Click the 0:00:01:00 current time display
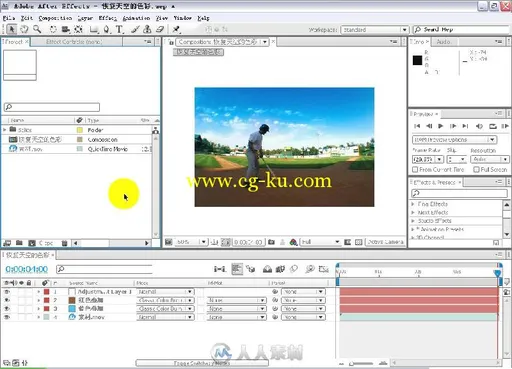The height and width of the screenshot is (369, 512). point(27,269)
